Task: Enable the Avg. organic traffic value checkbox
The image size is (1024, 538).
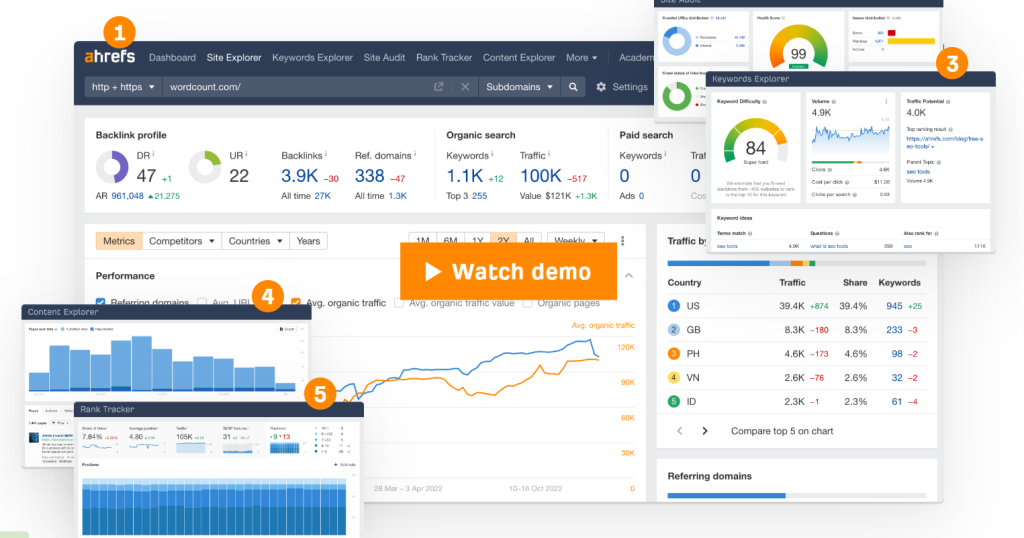Action: [400, 302]
